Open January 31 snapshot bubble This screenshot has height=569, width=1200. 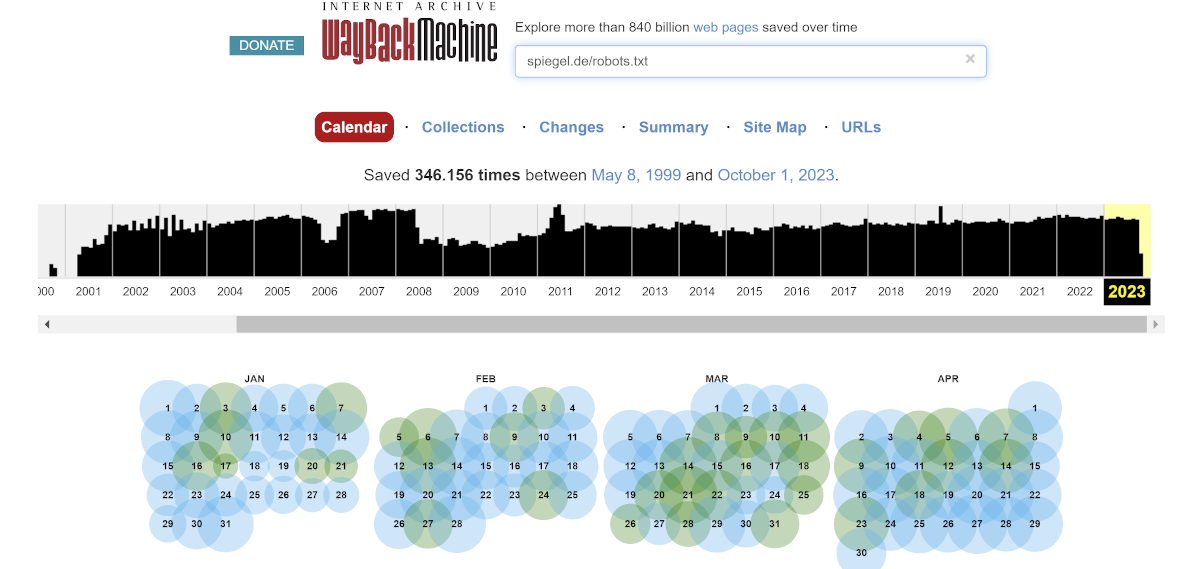(226, 524)
